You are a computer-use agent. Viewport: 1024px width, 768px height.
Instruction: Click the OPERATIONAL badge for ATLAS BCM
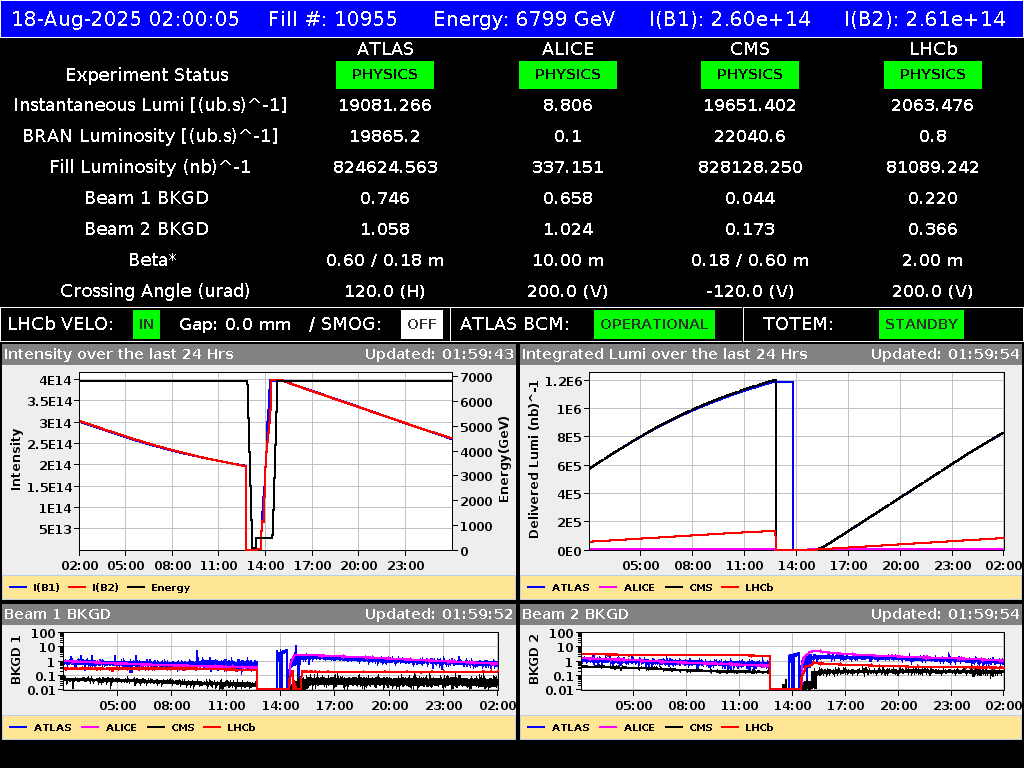(654, 324)
